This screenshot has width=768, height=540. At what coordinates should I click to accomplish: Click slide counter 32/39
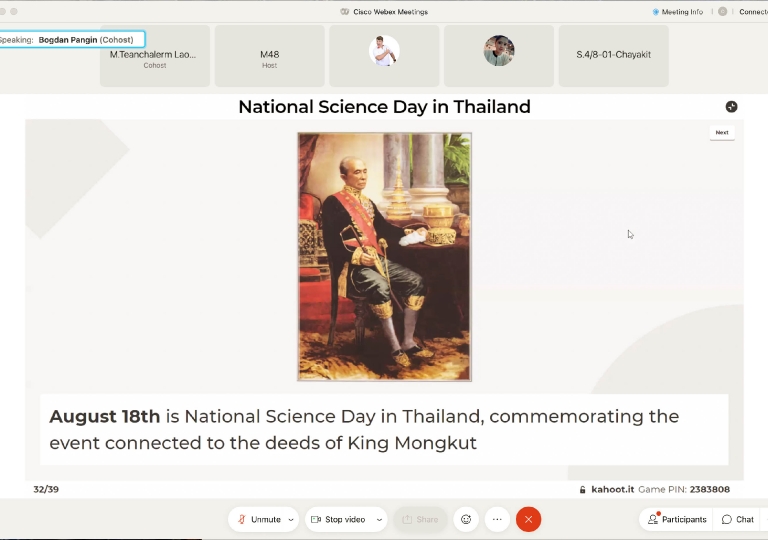[x=46, y=490]
